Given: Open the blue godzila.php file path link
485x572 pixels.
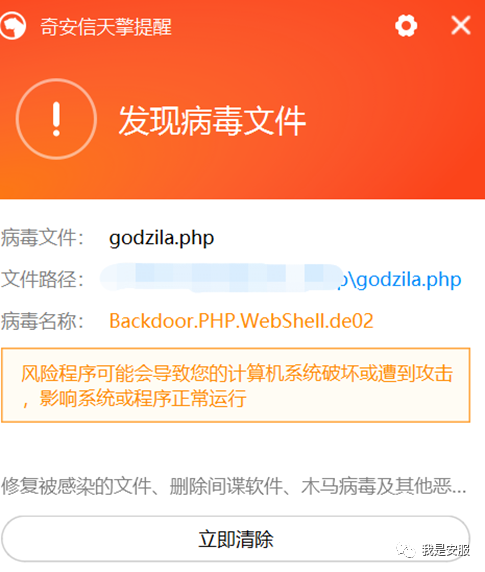Looking at the screenshot, I should click(400, 280).
